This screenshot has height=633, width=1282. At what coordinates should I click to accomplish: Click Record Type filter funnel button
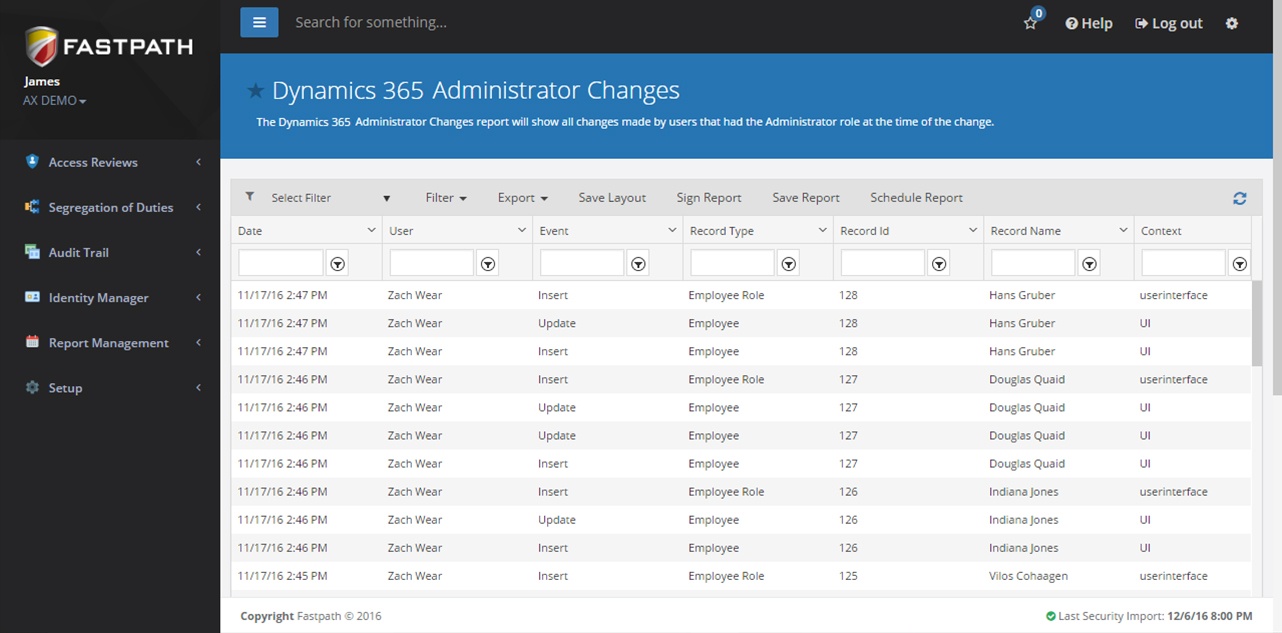(789, 264)
